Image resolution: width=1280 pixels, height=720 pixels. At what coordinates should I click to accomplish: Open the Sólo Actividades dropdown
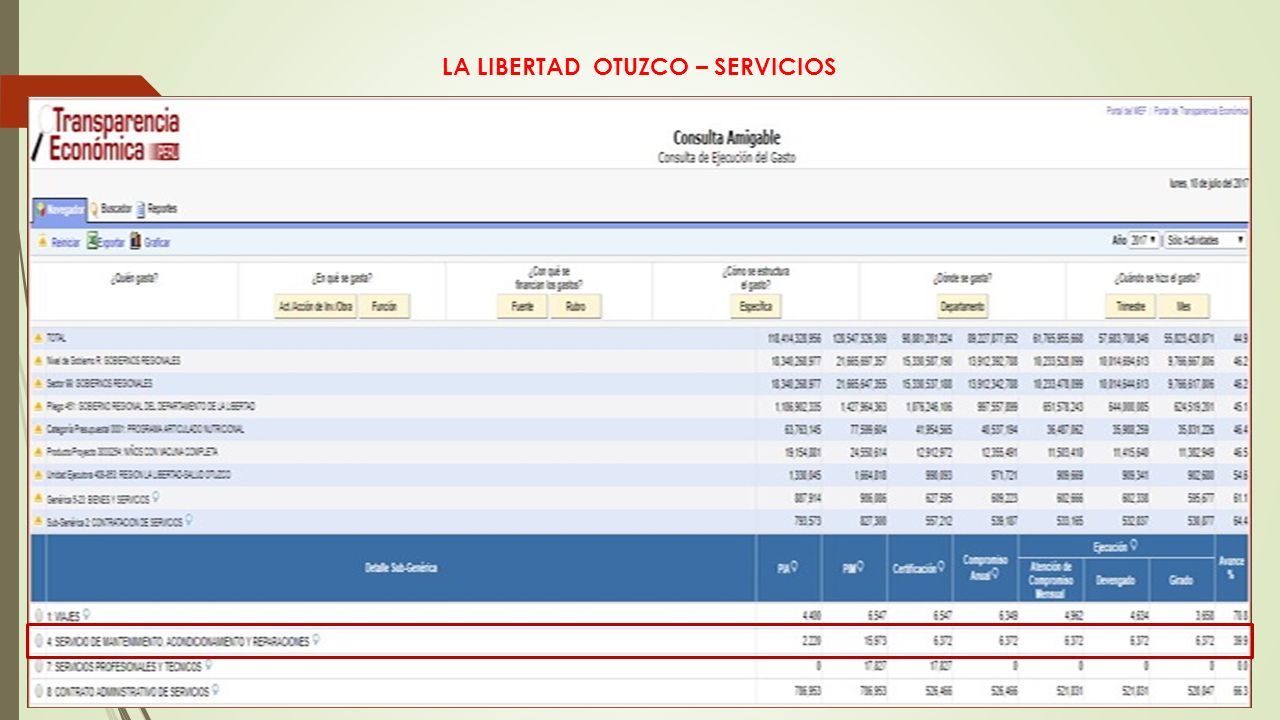point(1205,240)
